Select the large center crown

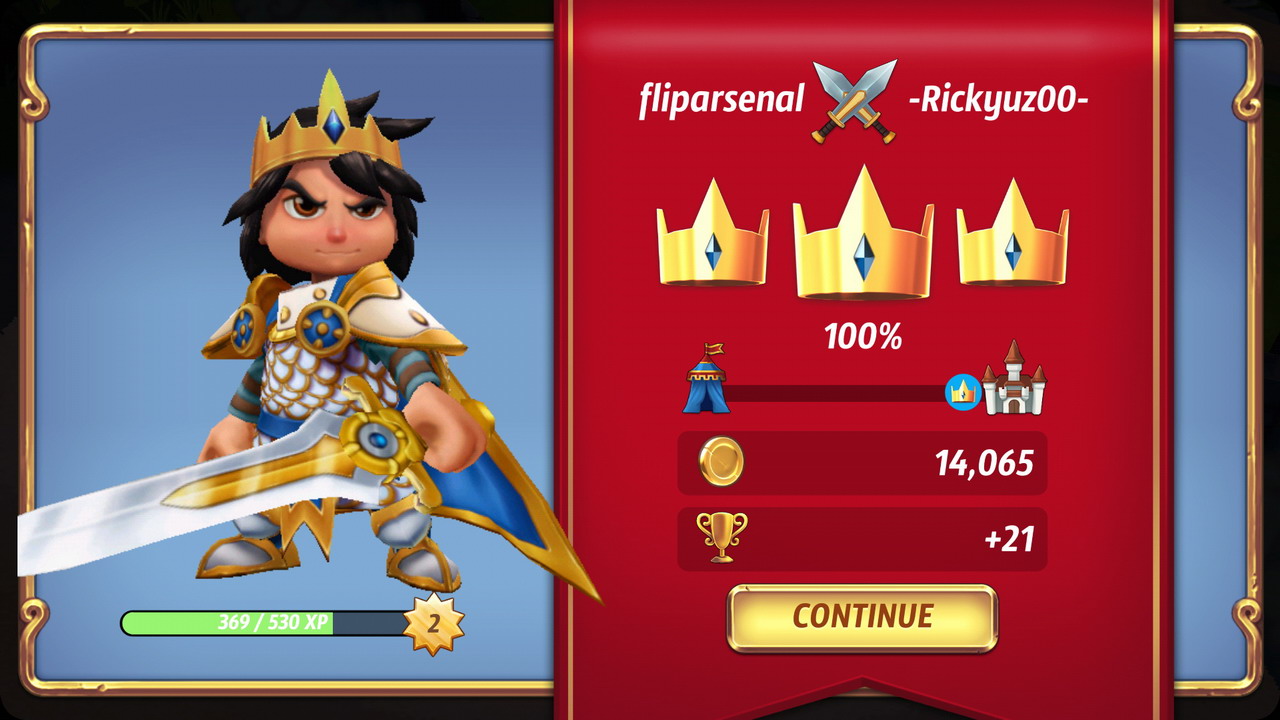coord(863,233)
